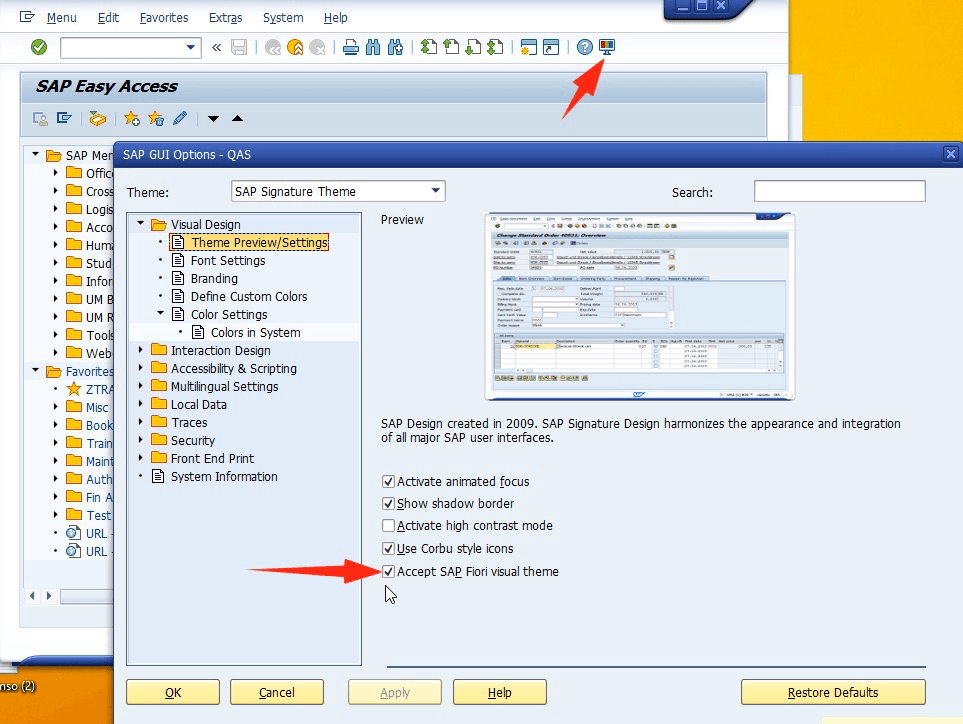
Task: Open the Help menu
Action: point(335,18)
